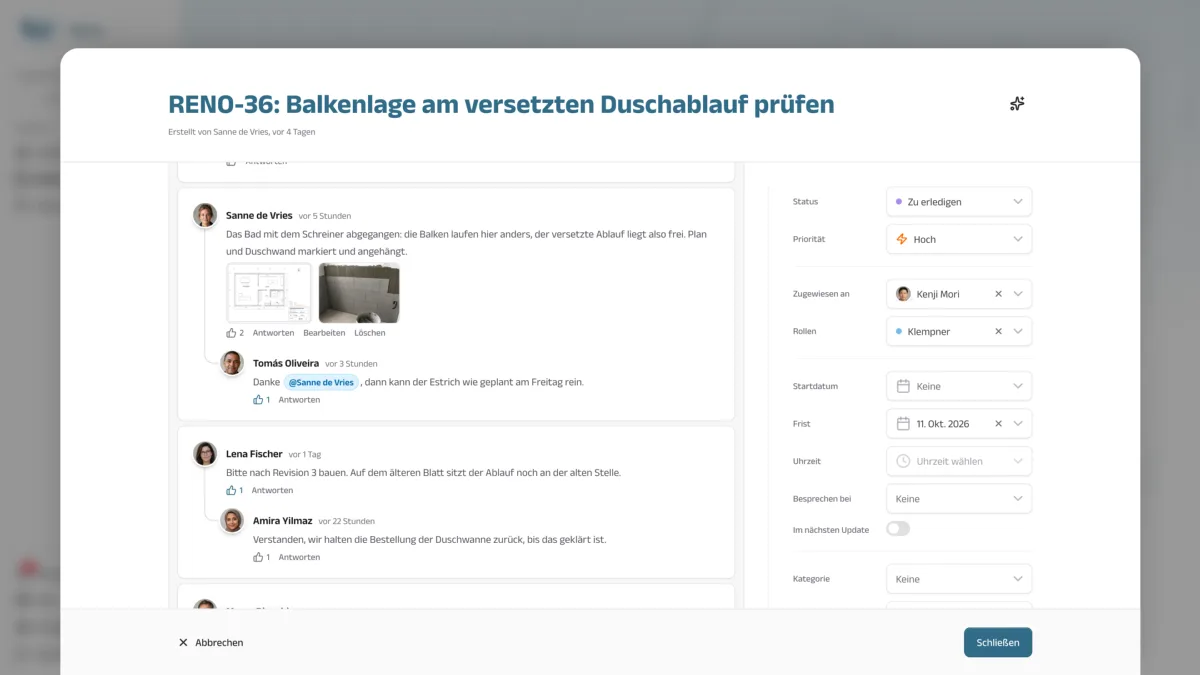
Task: Reply to Amira Yilmaz's comment
Action: [x=299, y=557]
